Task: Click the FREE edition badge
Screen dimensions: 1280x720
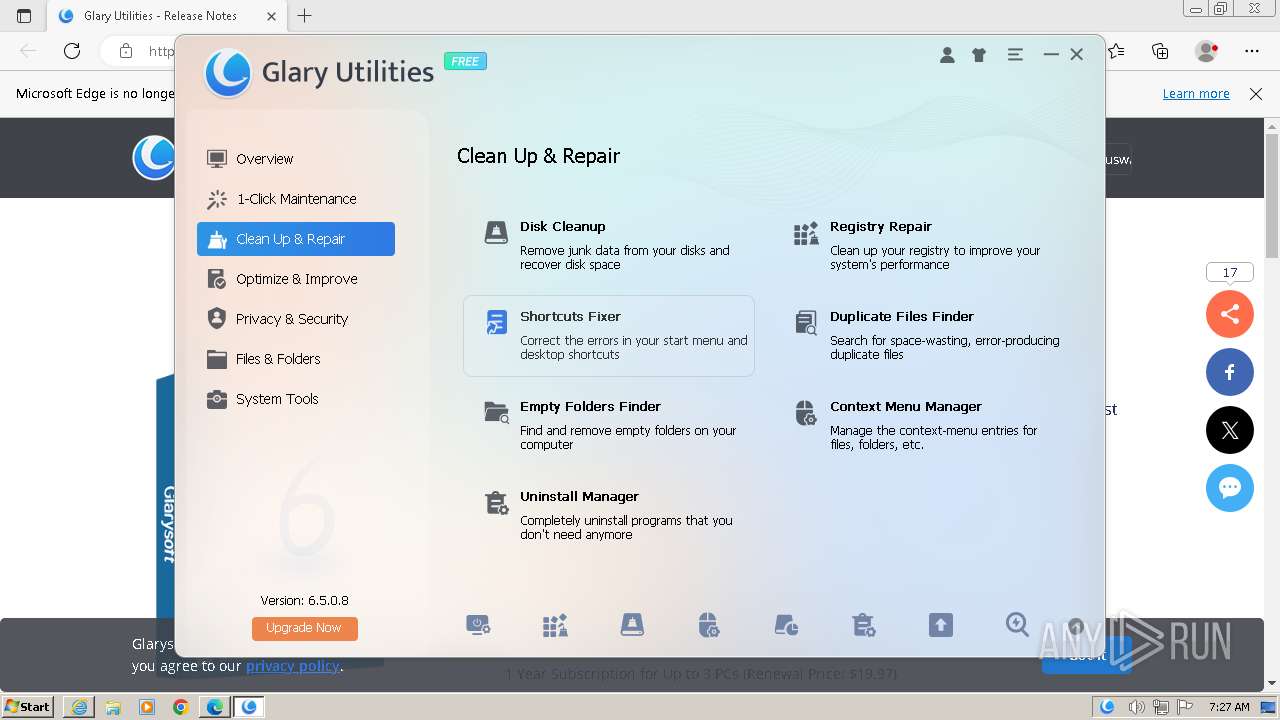Action: [x=465, y=61]
